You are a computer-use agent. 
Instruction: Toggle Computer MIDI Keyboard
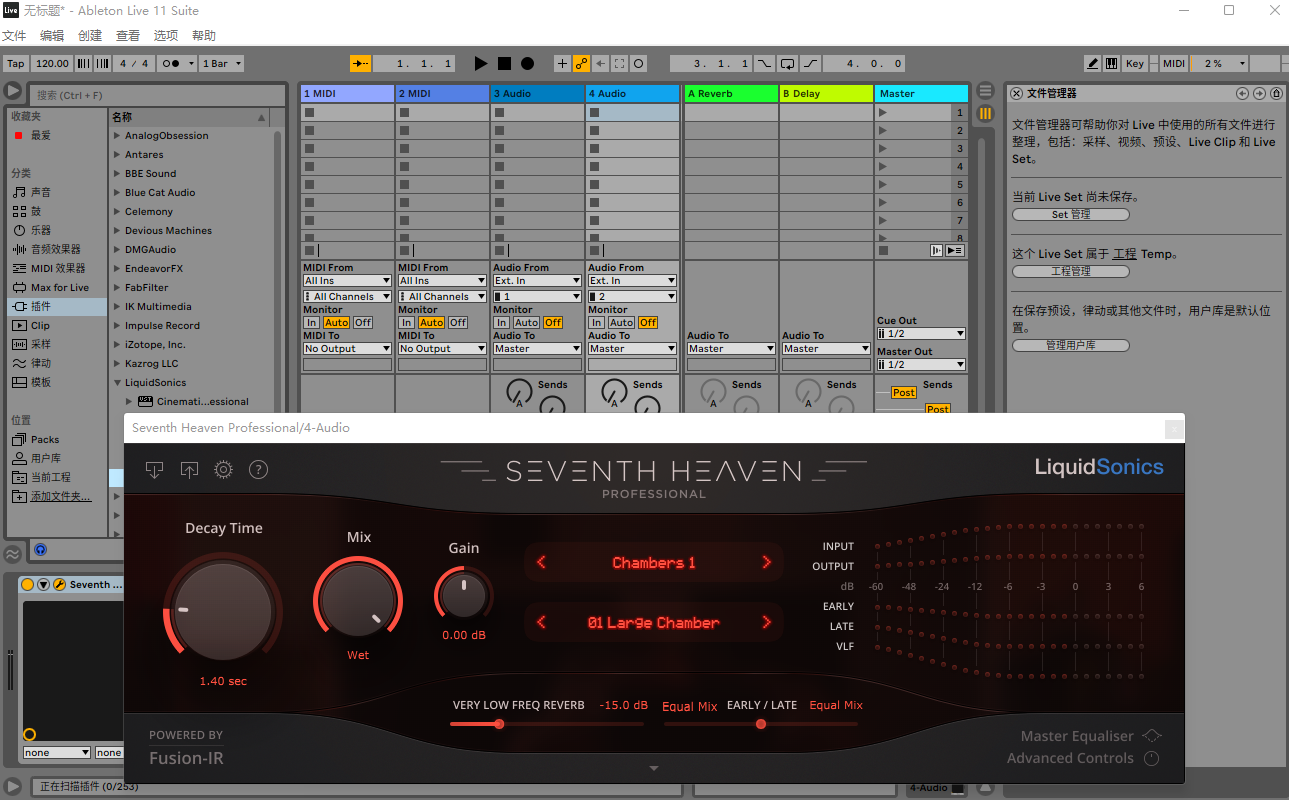(x=1111, y=63)
